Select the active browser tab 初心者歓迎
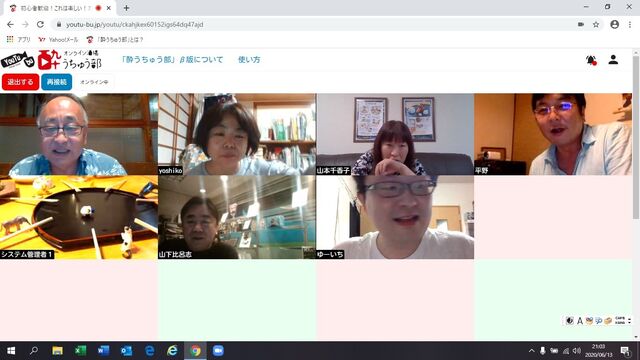This screenshot has width=640, height=360. (x=60, y=8)
